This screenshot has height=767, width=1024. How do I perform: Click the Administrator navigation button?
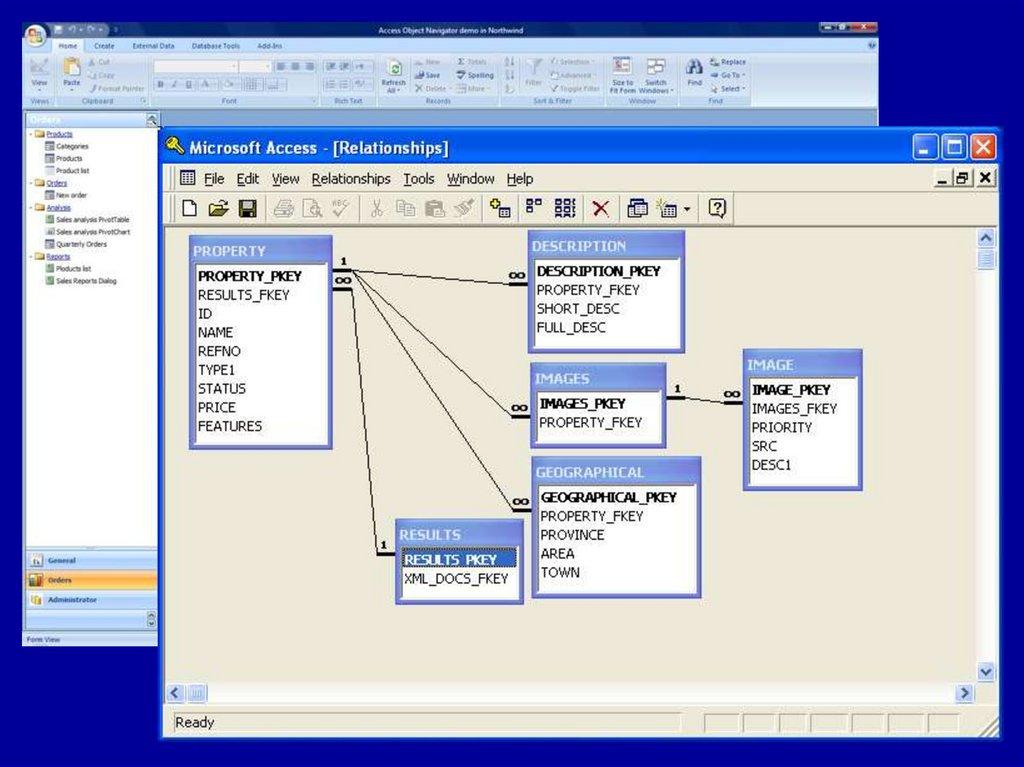point(72,600)
